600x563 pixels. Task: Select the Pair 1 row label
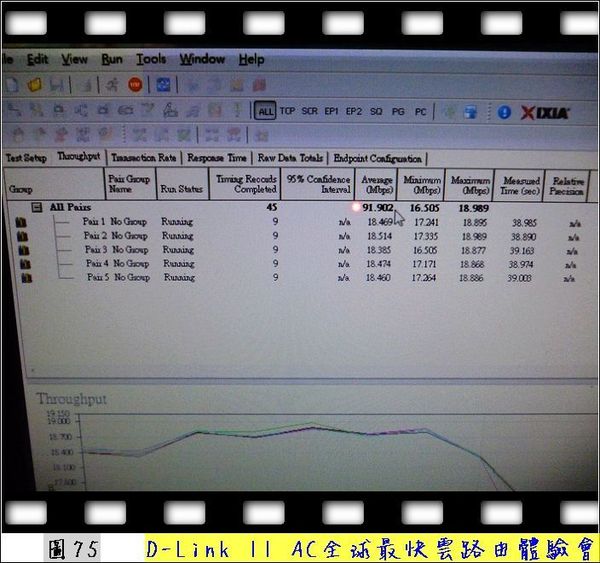94,222
